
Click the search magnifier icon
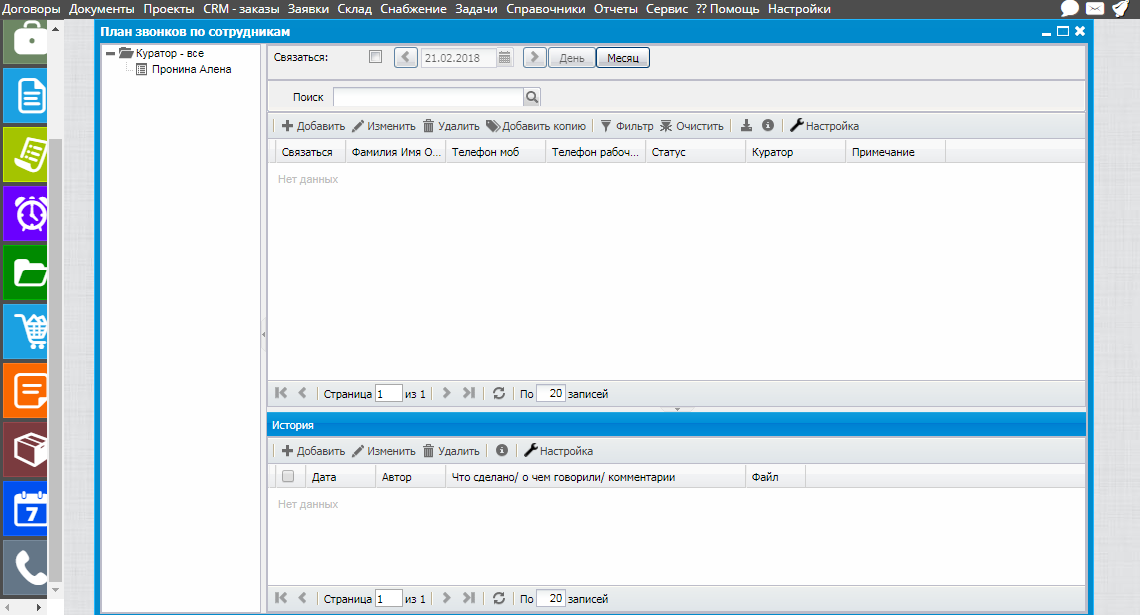531,97
